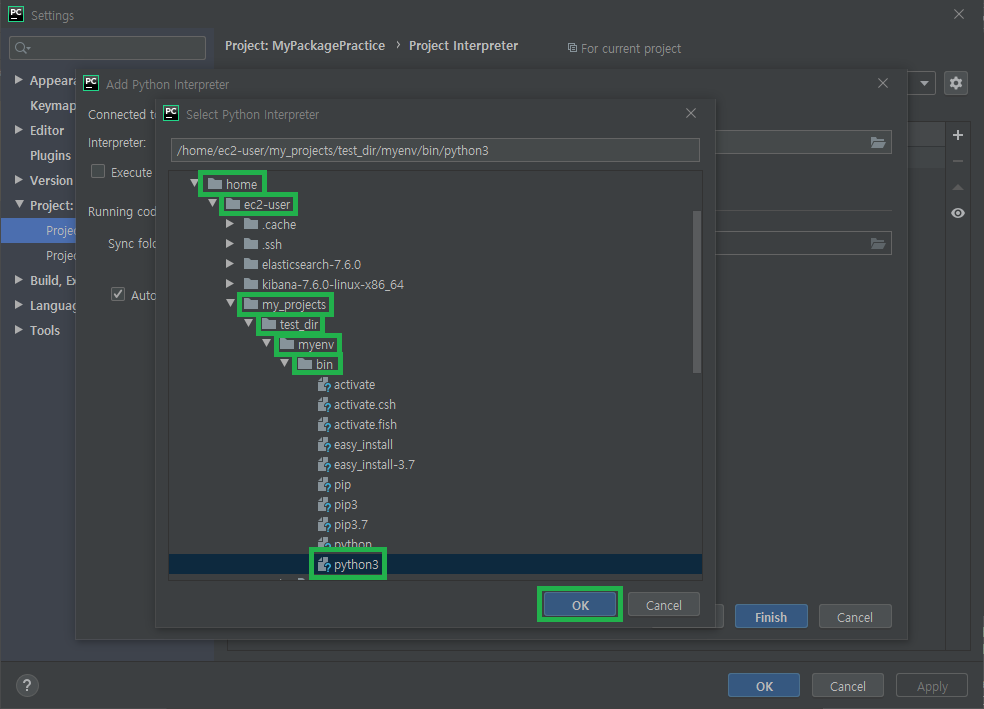This screenshot has height=709, width=984.
Task: Collapse the test_dir folder arrow
Action: pyautogui.click(x=249, y=324)
